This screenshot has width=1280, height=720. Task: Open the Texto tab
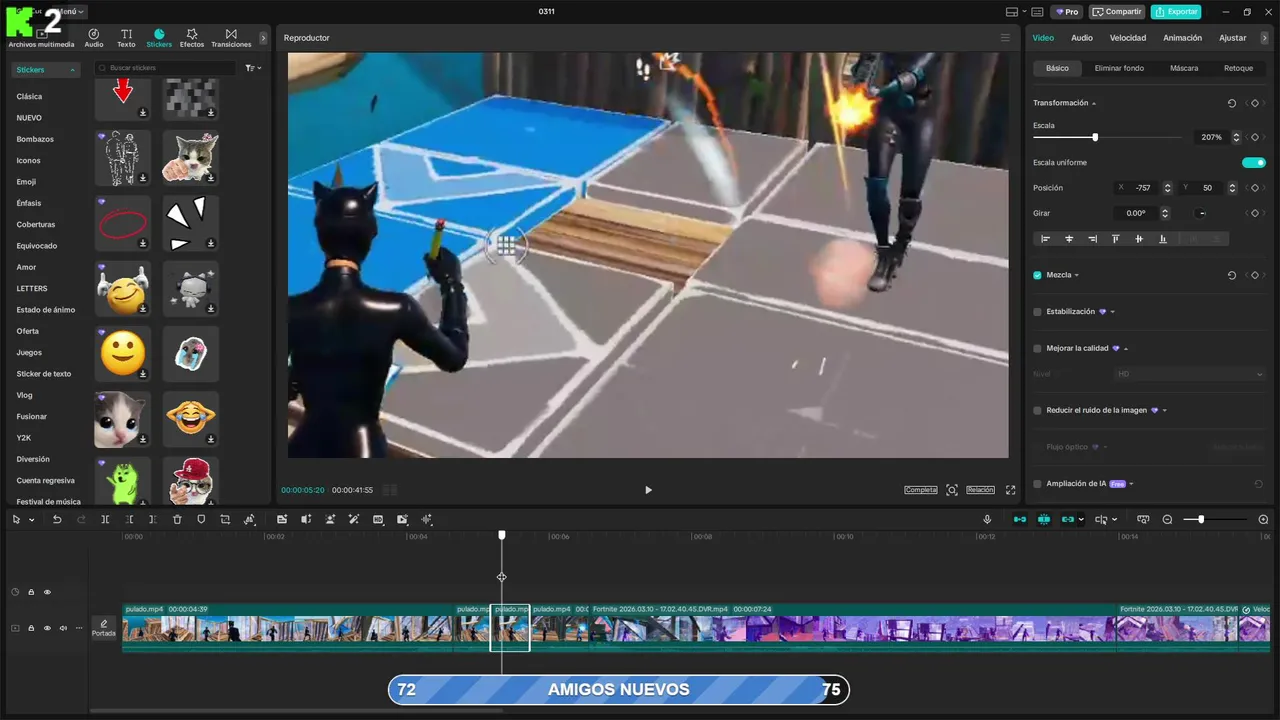pos(126,38)
